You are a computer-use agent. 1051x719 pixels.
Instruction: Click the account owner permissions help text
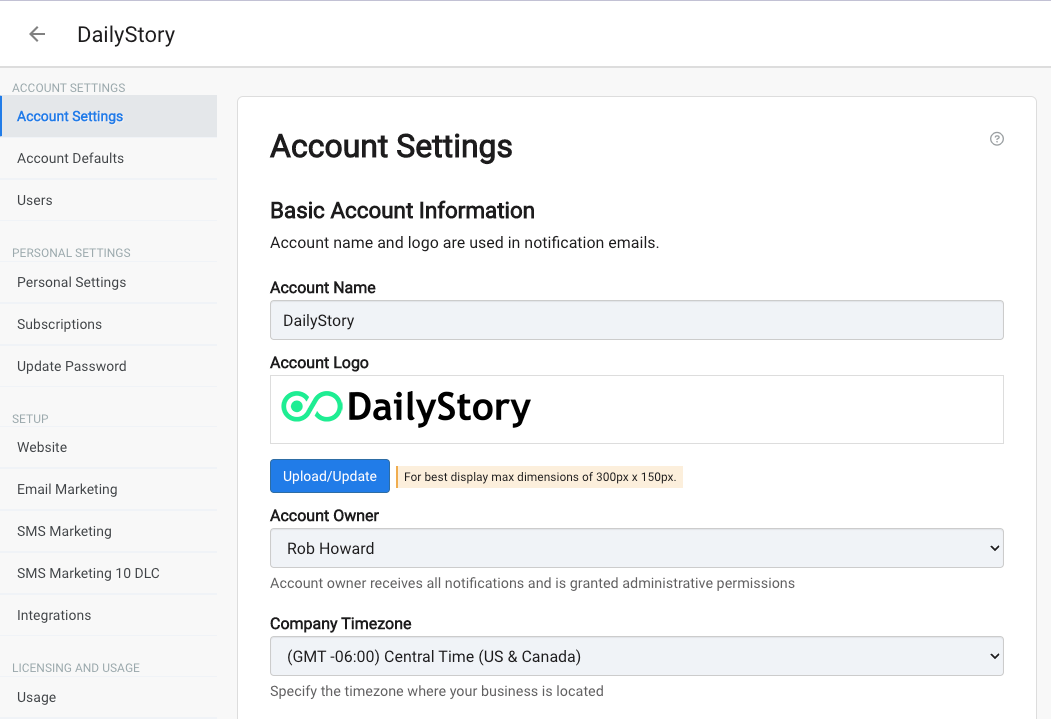[x=532, y=583]
